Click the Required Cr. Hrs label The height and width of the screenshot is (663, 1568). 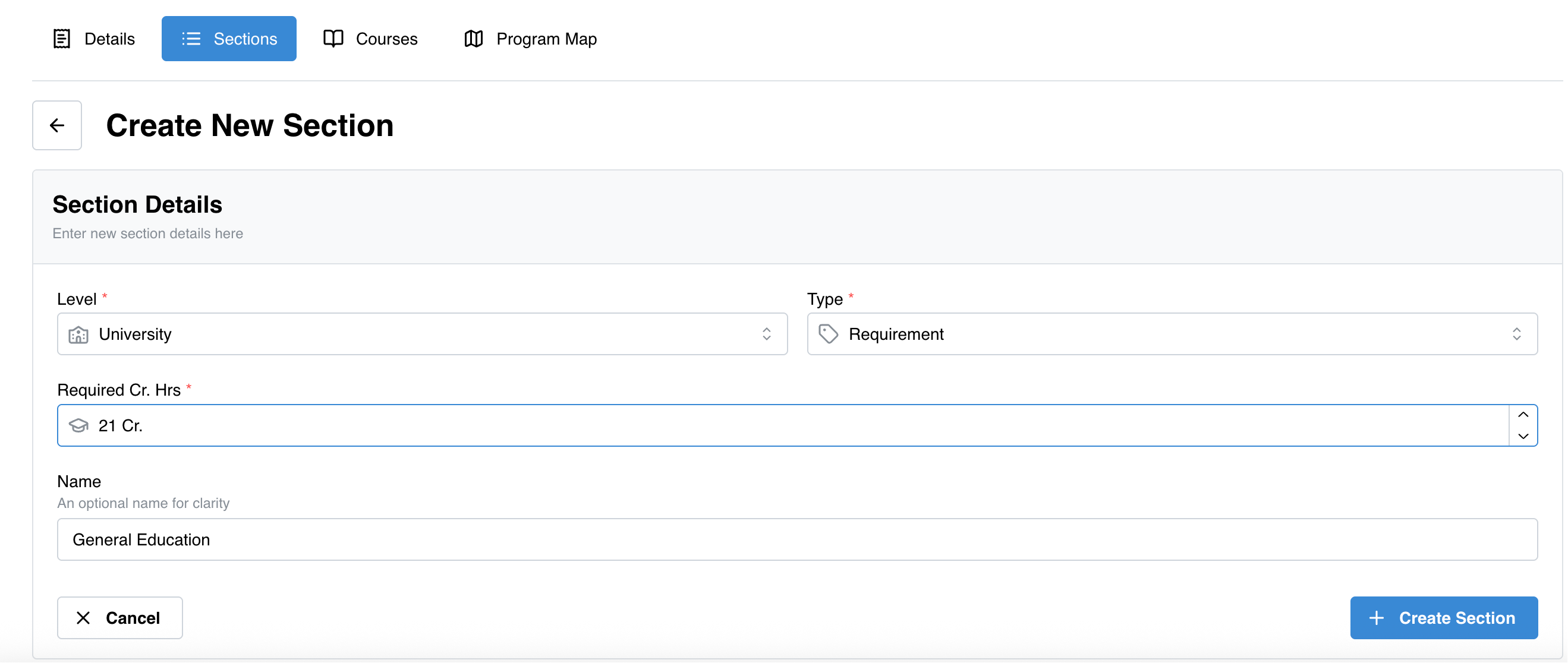(119, 390)
